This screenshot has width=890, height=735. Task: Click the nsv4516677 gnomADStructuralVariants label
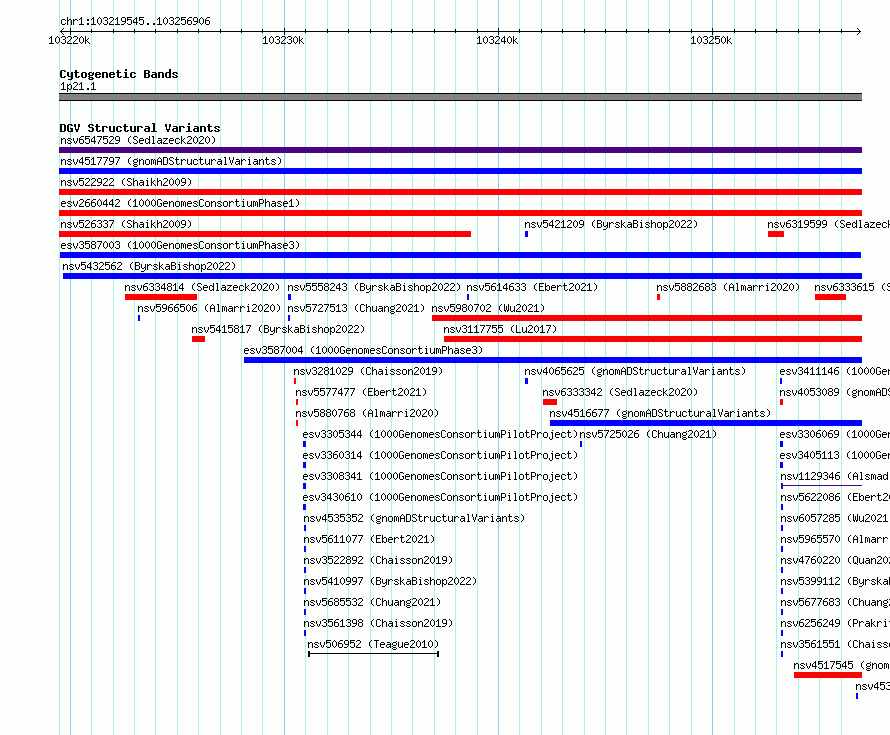(x=660, y=413)
